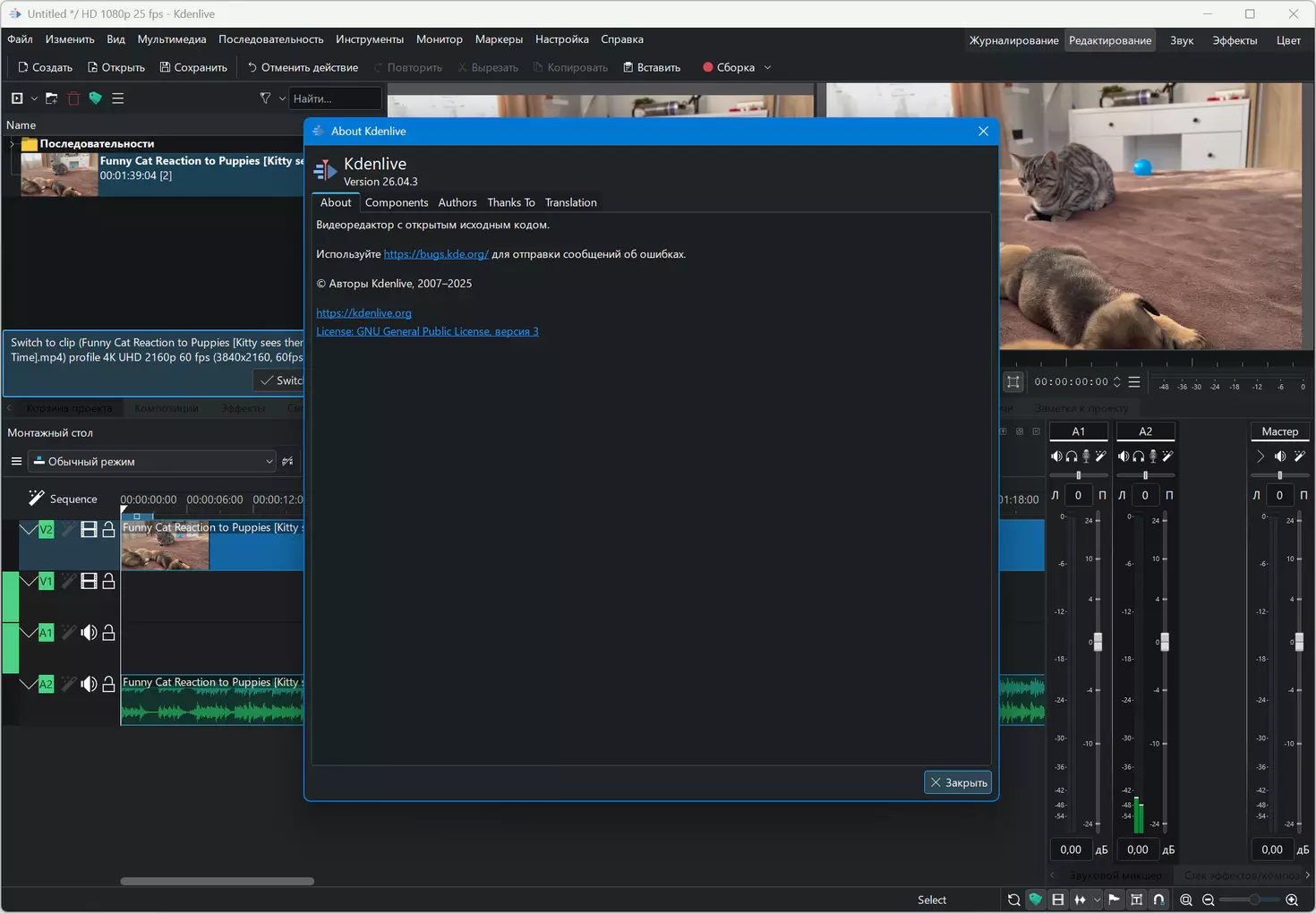Collapse the A1 track

pyautogui.click(x=28, y=633)
